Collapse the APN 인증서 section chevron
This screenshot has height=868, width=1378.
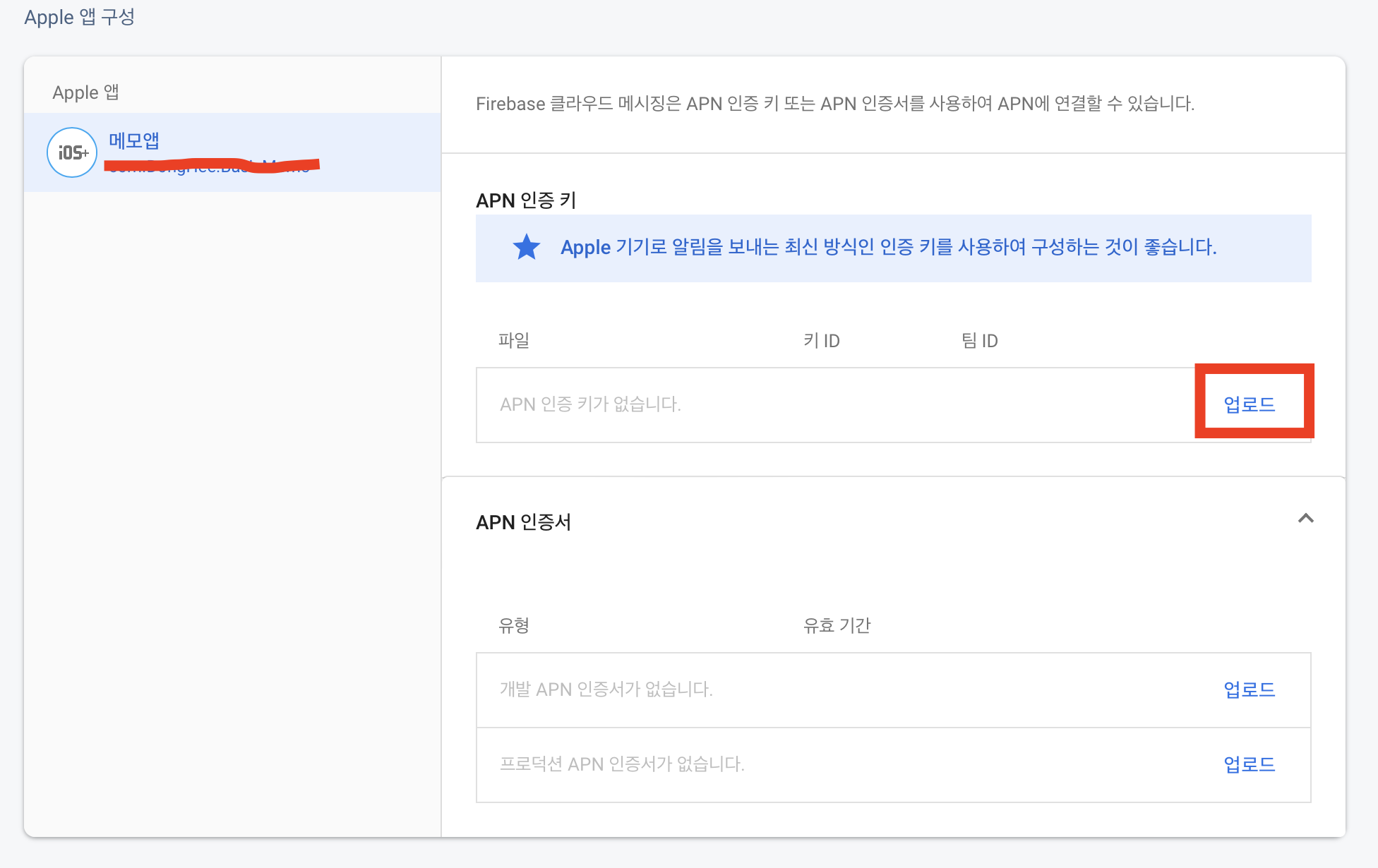pyautogui.click(x=1305, y=519)
